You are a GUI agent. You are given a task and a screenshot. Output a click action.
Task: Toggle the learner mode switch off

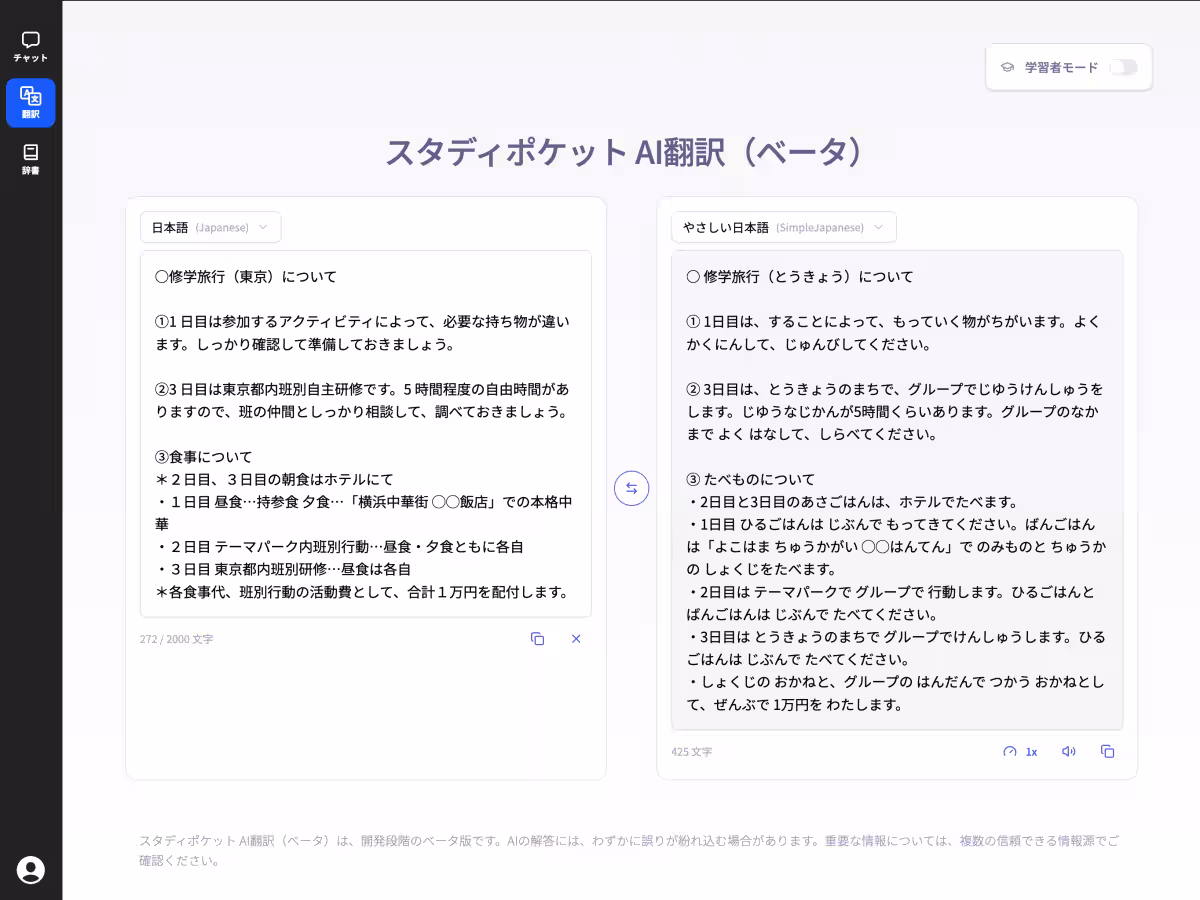(1123, 67)
